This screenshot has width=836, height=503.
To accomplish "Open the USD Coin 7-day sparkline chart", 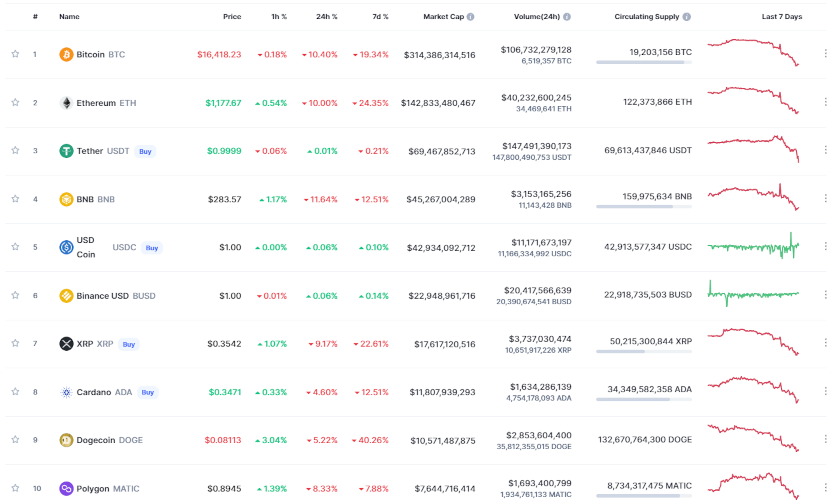I will click(753, 246).
